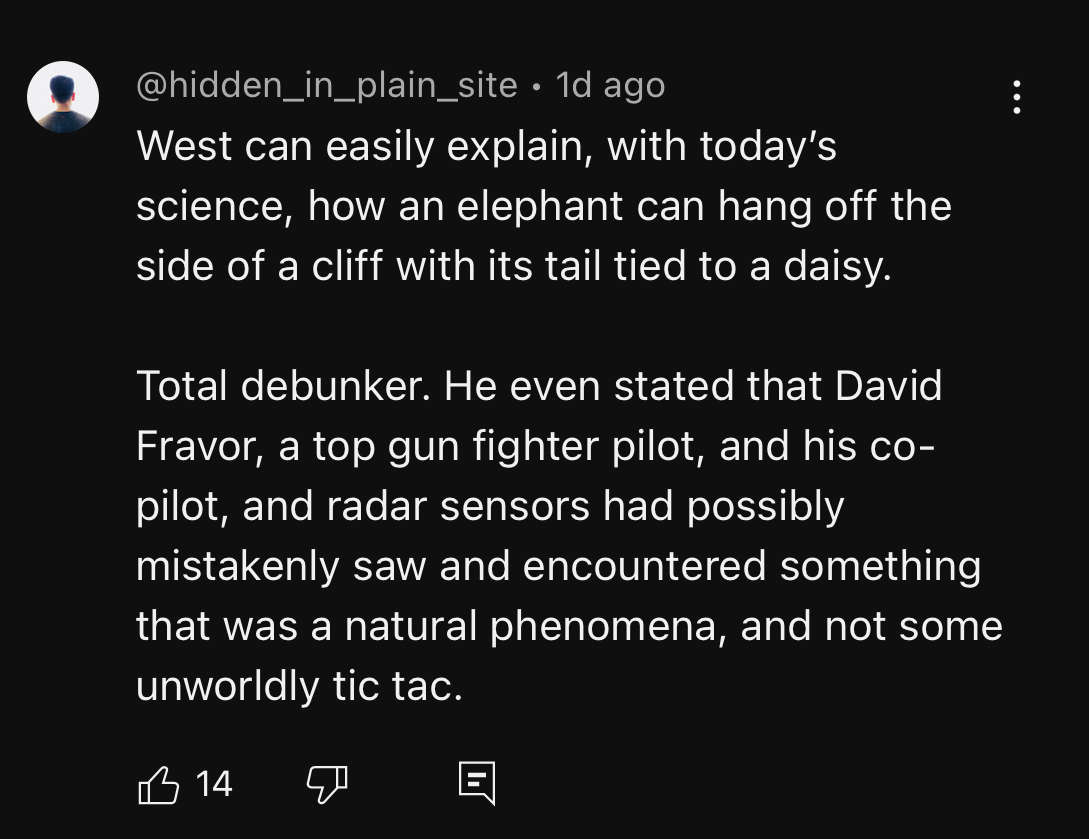Viewport: 1089px width, 839px height.
Task: Click the "1d ago" timestamp
Action: (x=610, y=86)
